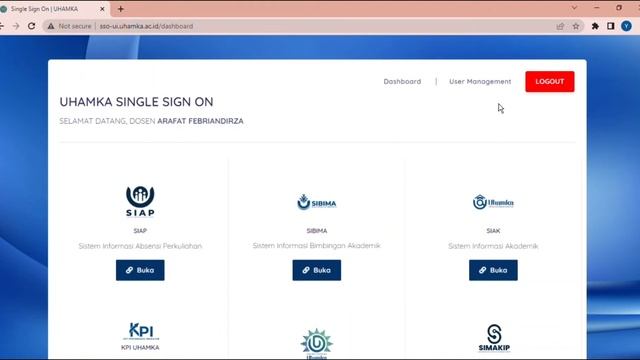Click the green Uhamka sun emblem
Viewport: 640px width, 360px height.
click(317, 344)
